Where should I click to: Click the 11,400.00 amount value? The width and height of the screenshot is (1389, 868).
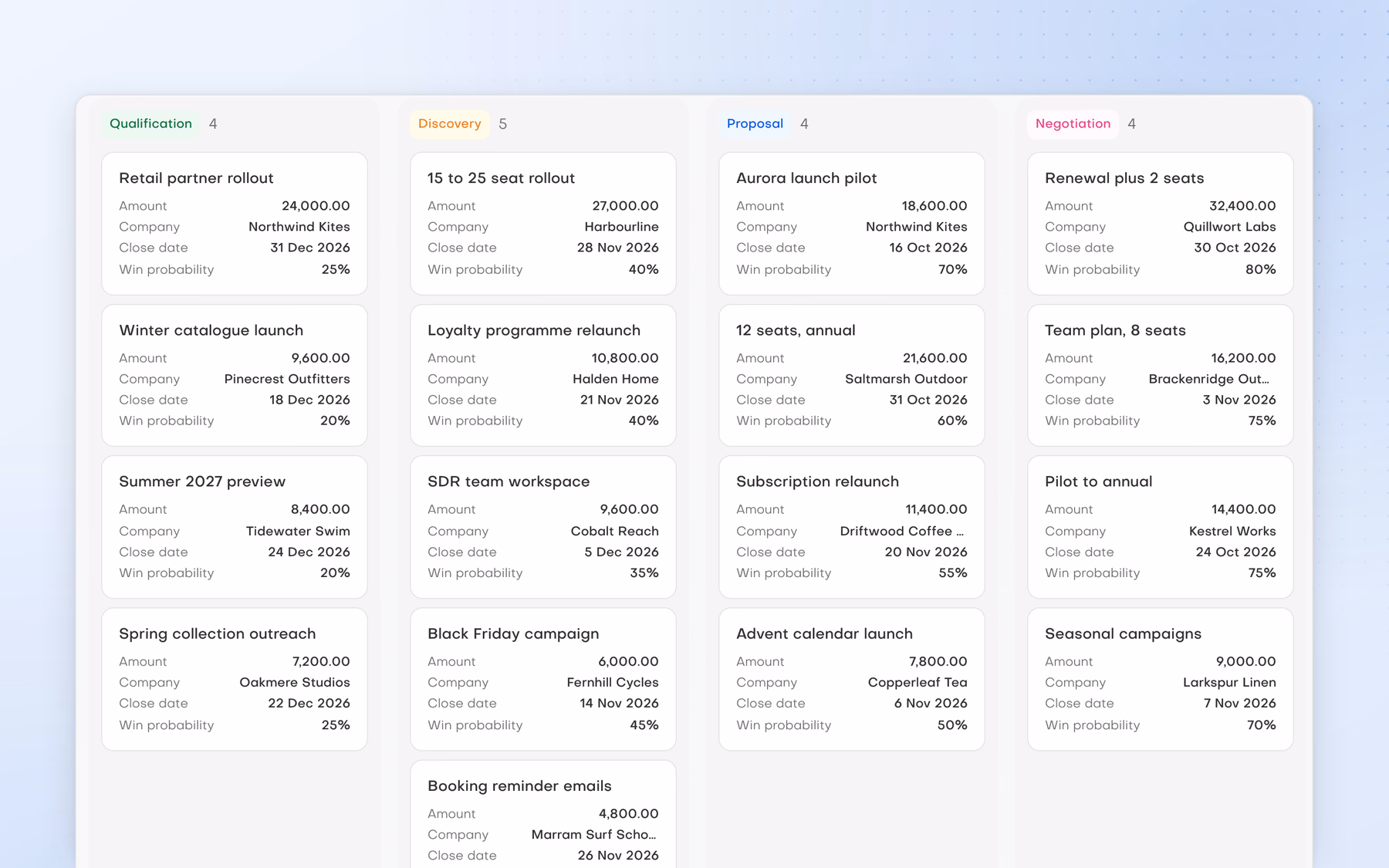coord(936,509)
